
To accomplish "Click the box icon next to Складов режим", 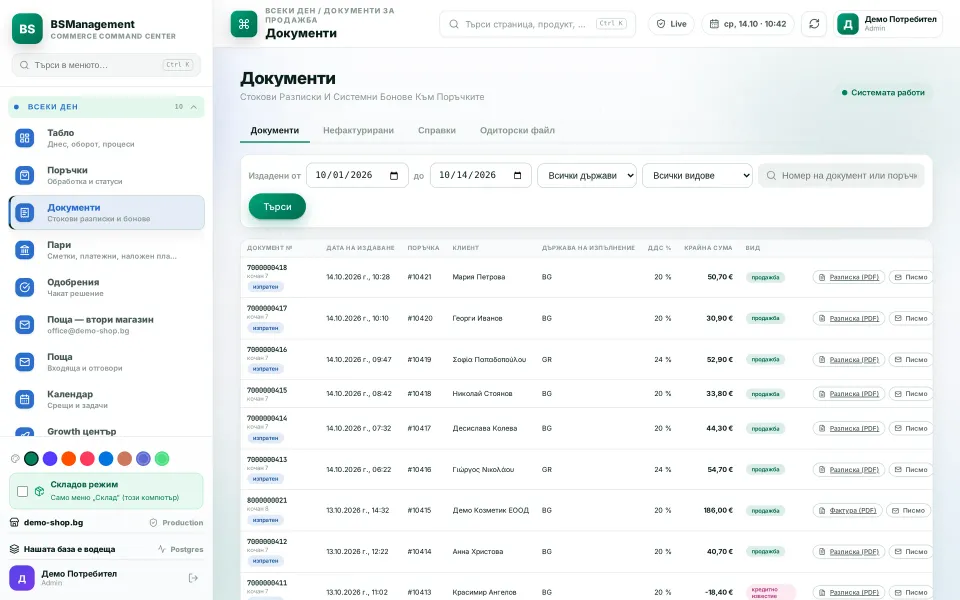I will (x=39, y=491).
